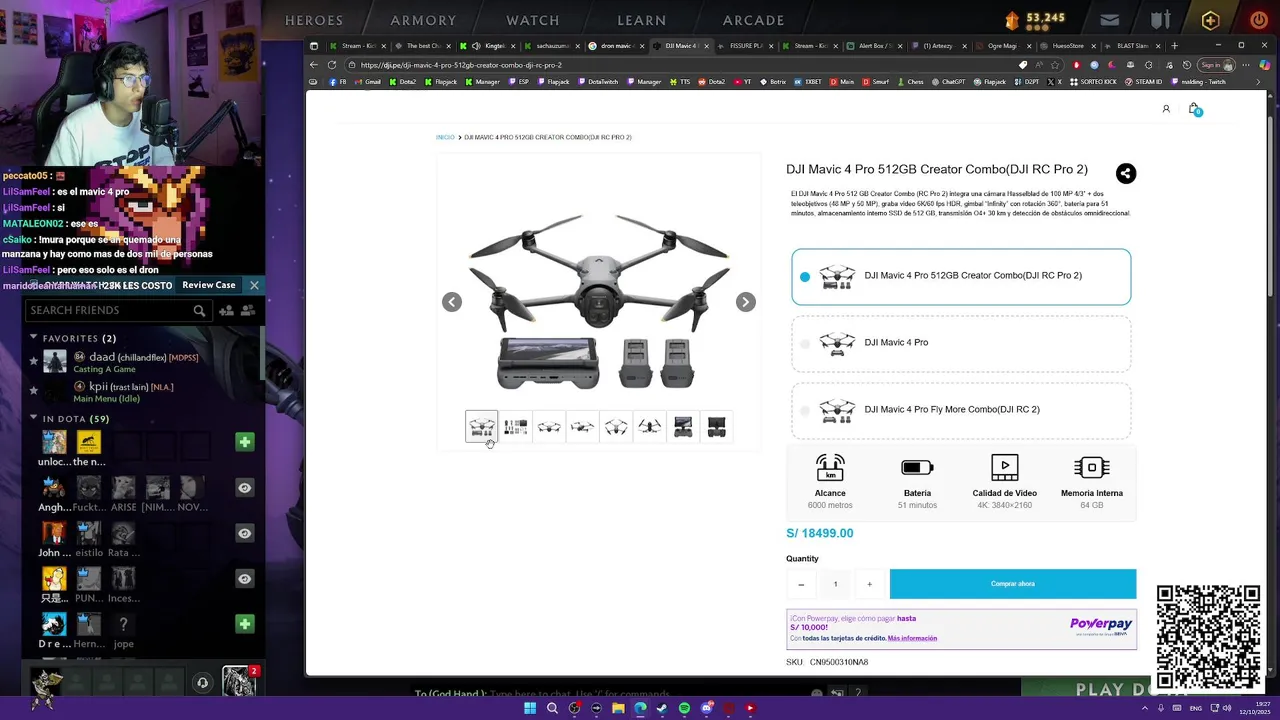Open Edge browser from the taskbar
The width and height of the screenshot is (1280, 720).
[640, 708]
